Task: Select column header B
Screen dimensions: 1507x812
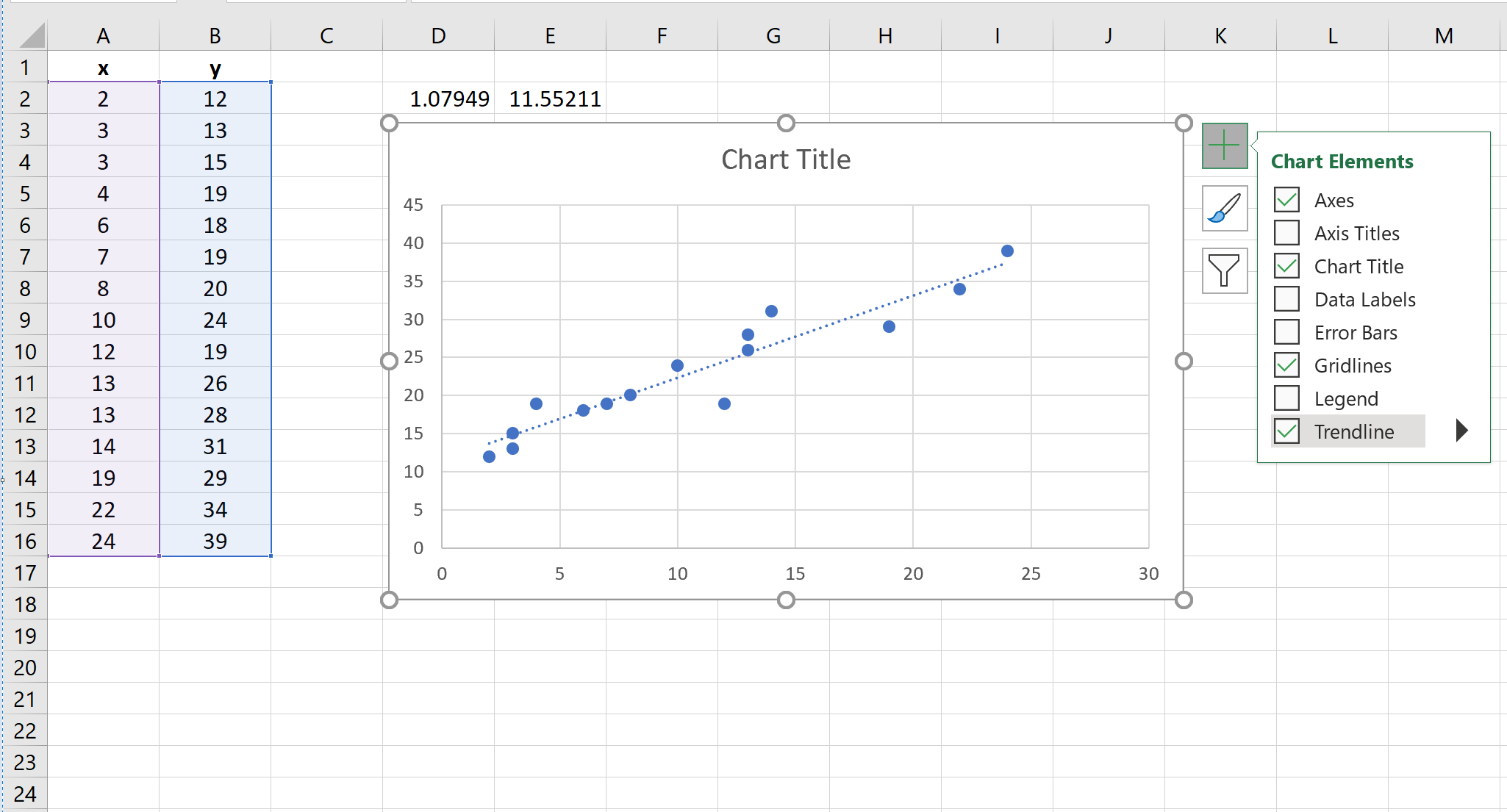Action: point(215,35)
